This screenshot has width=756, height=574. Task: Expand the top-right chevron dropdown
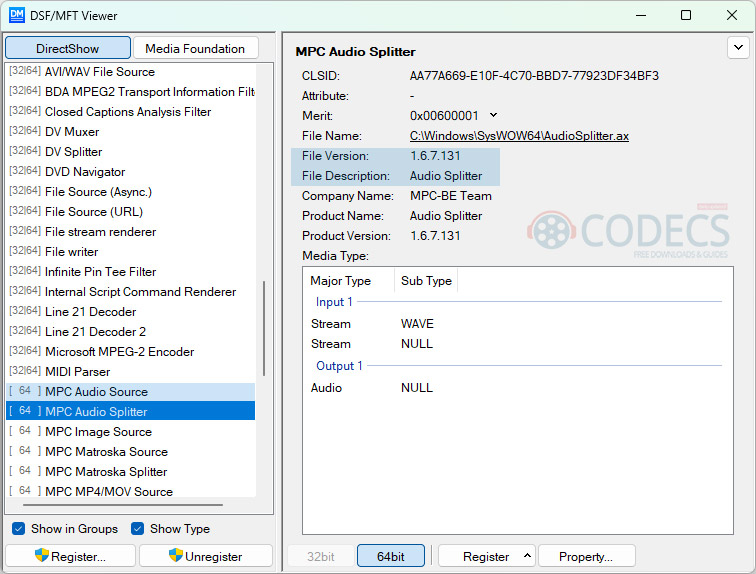738,48
